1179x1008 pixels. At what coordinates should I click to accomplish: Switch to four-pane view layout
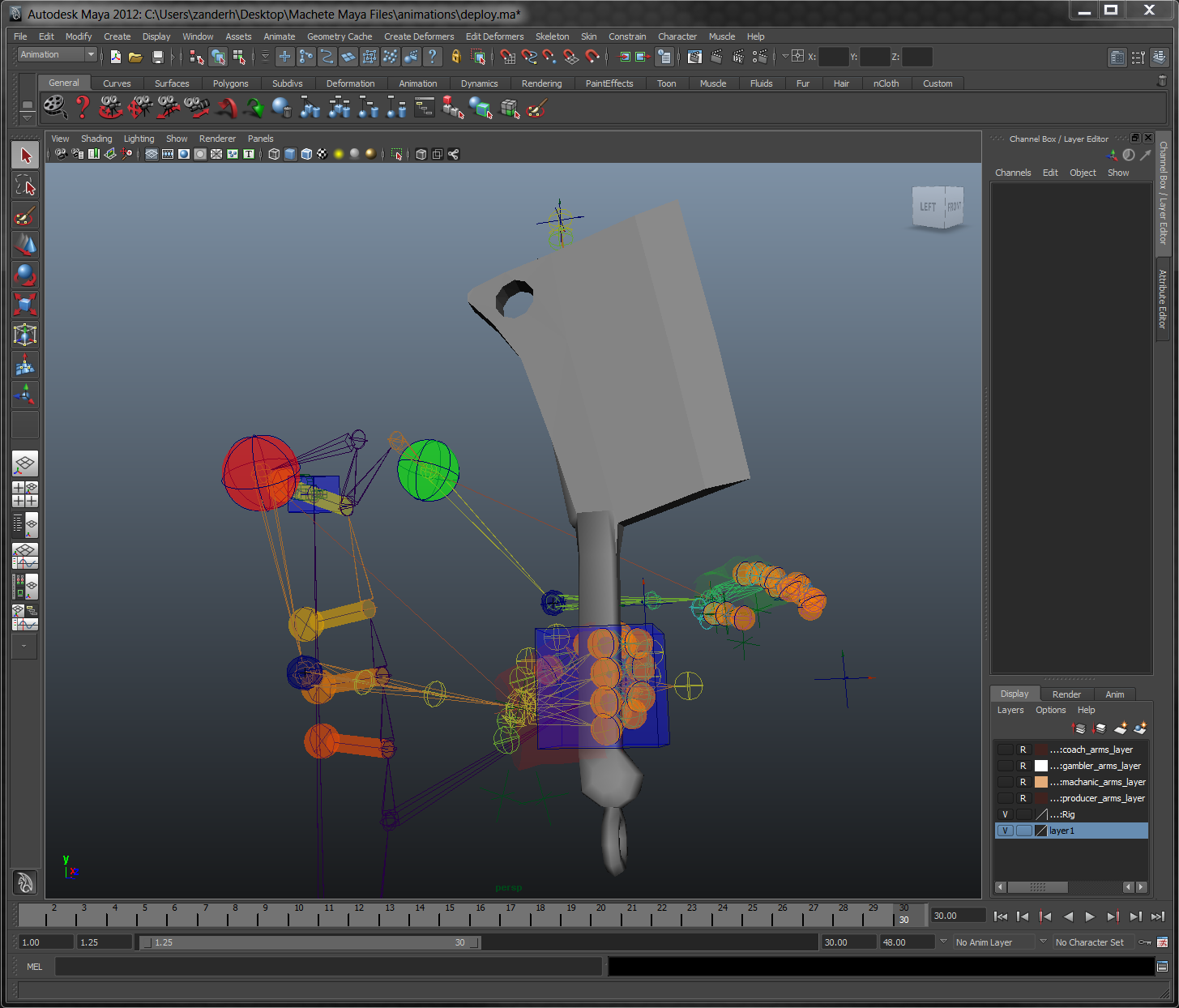25,494
